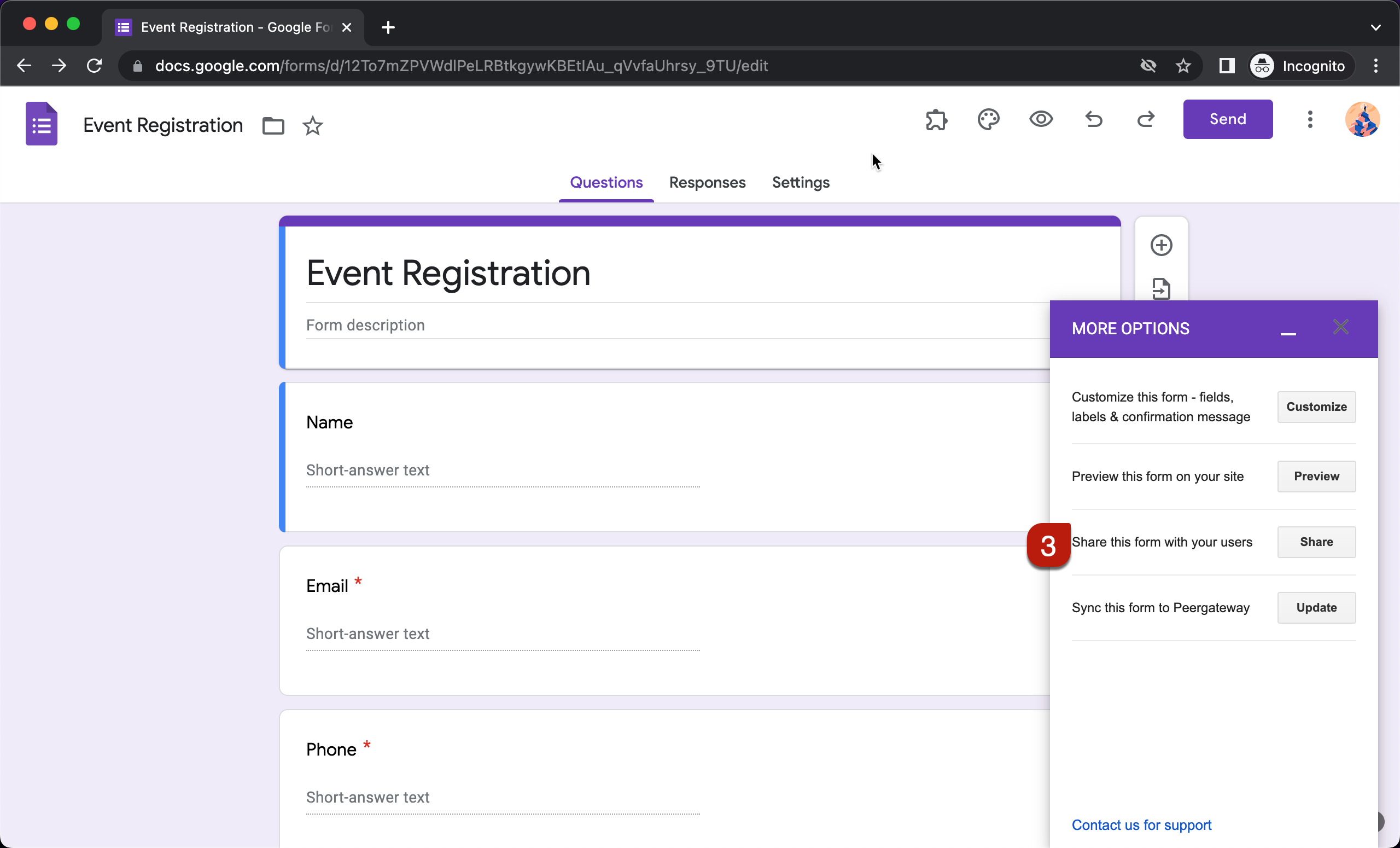
Task: Click the import questions icon
Action: 1160,291
